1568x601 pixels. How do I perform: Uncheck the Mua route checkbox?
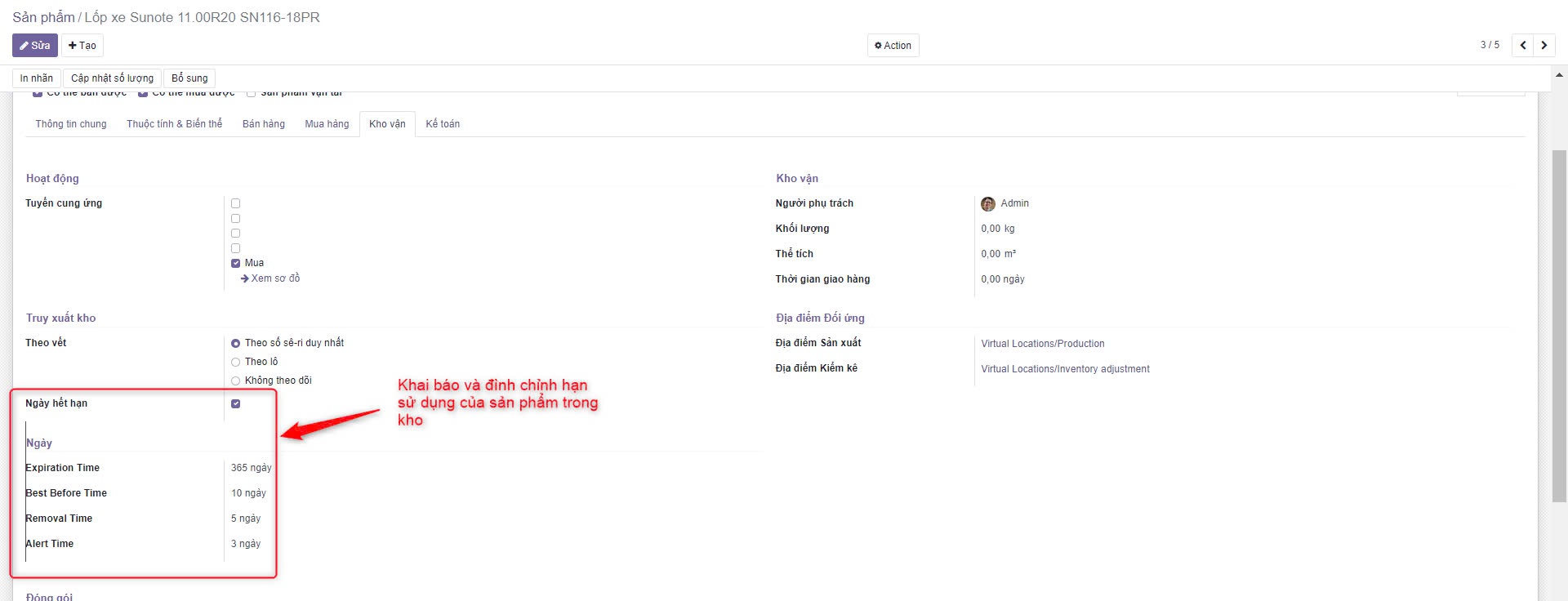click(x=236, y=263)
